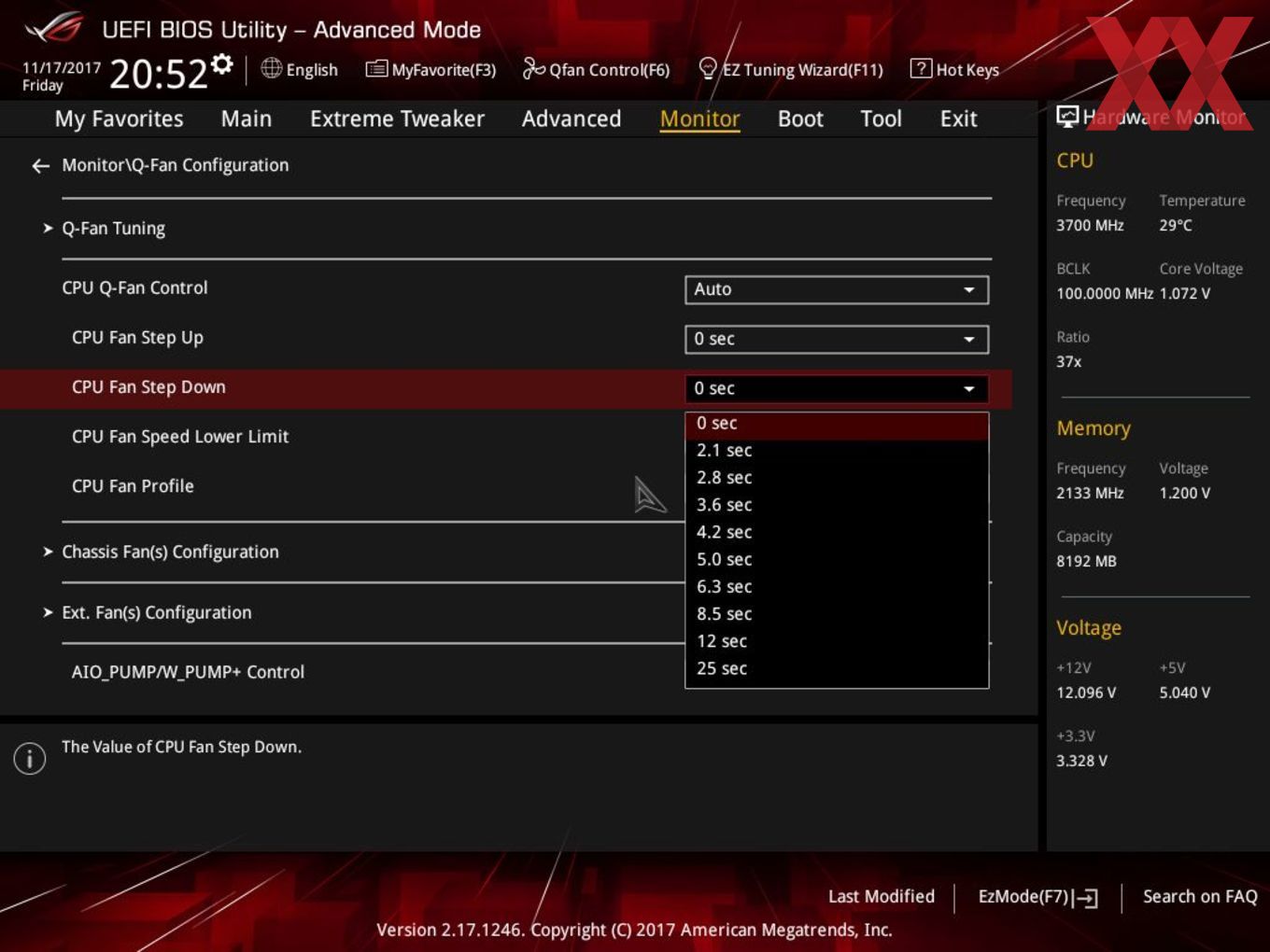Select the CPU Fan Speed Lower Limit row
This screenshot has height=952, width=1270.
tap(180, 437)
